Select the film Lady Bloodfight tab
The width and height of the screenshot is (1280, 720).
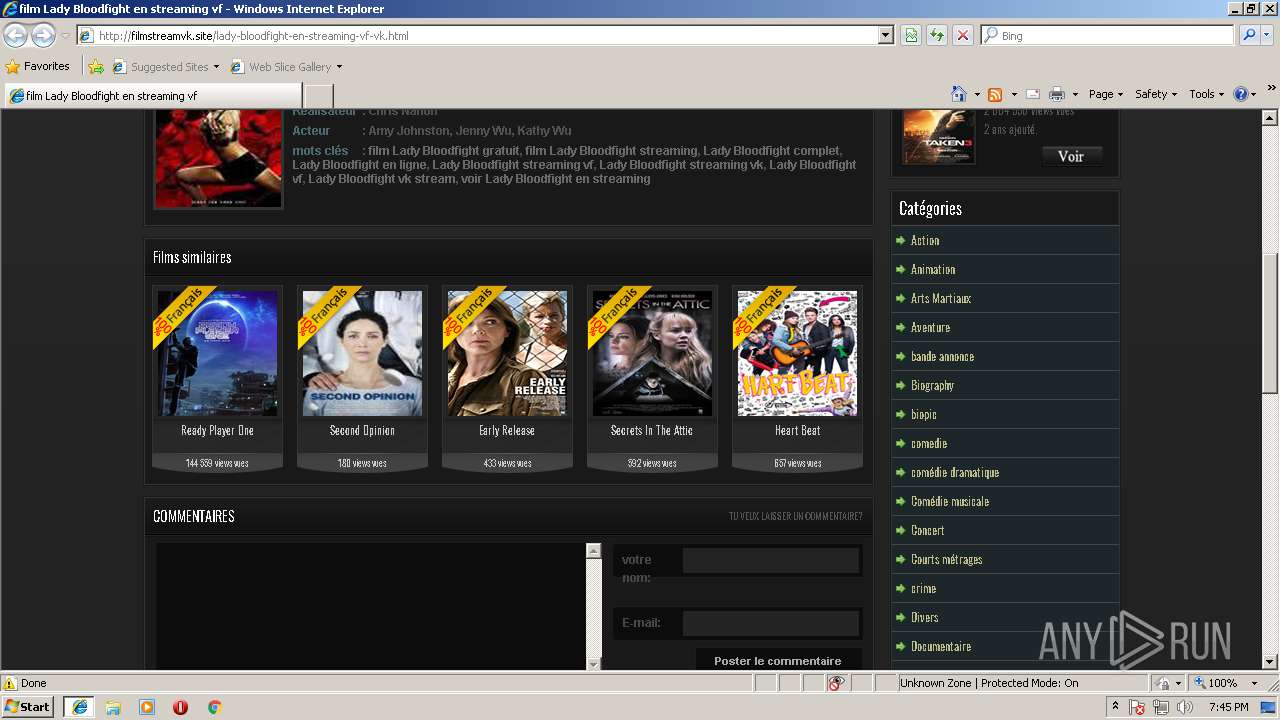152,96
